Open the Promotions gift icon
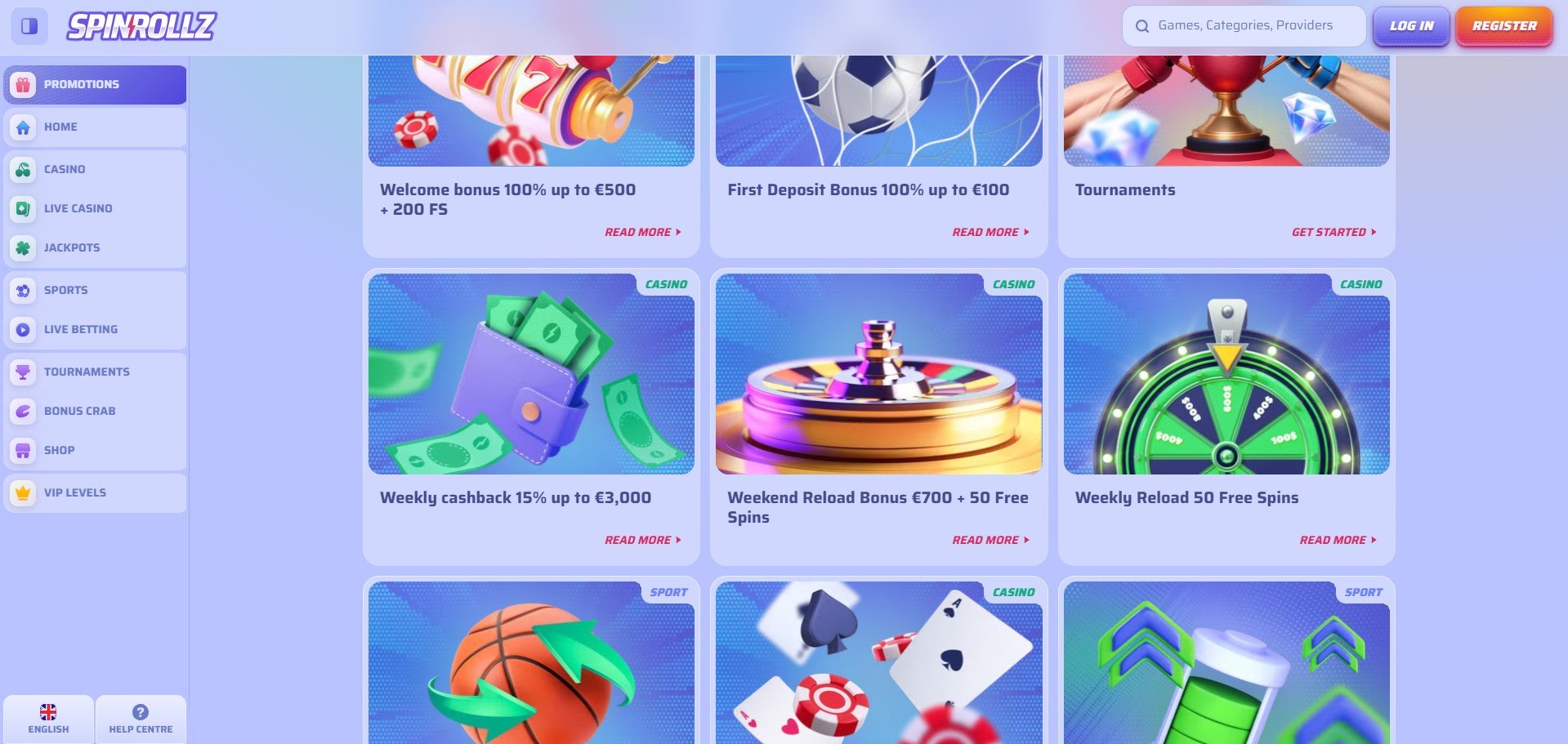This screenshot has height=744, width=1568. (23, 84)
